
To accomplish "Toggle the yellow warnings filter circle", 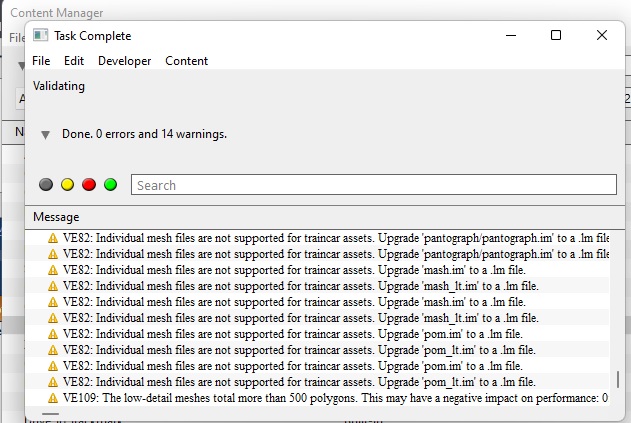I will tap(67, 185).
